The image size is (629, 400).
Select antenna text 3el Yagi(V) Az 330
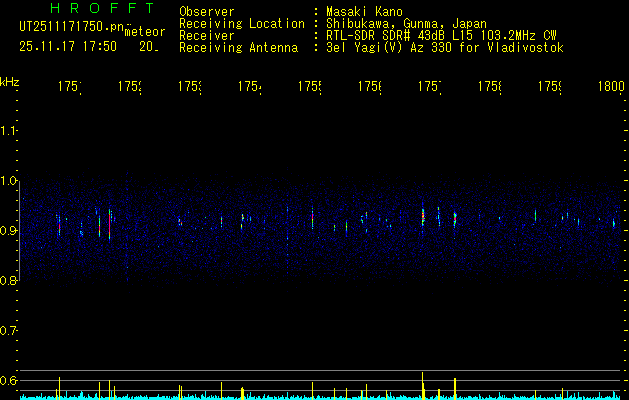pyautogui.click(x=390, y=48)
